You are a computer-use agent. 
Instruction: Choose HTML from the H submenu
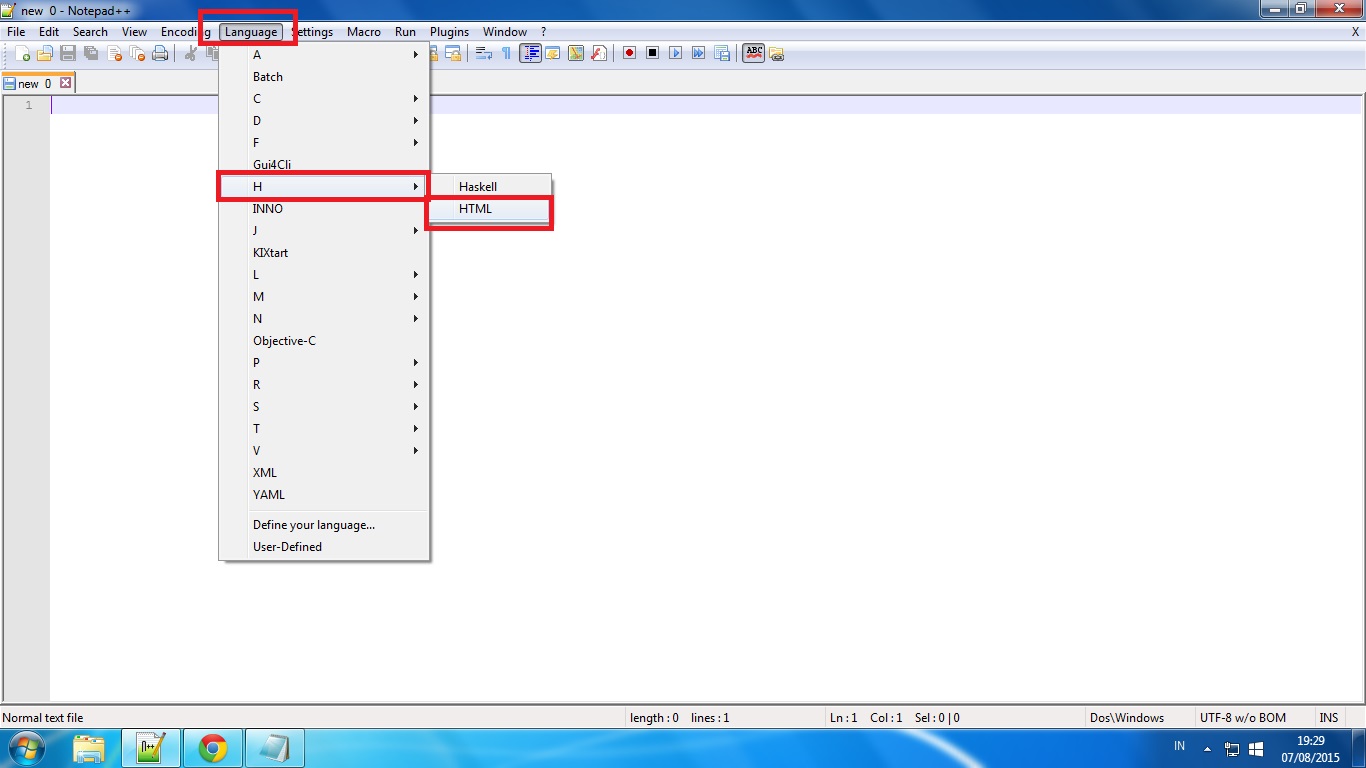pyautogui.click(x=490, y=209)
